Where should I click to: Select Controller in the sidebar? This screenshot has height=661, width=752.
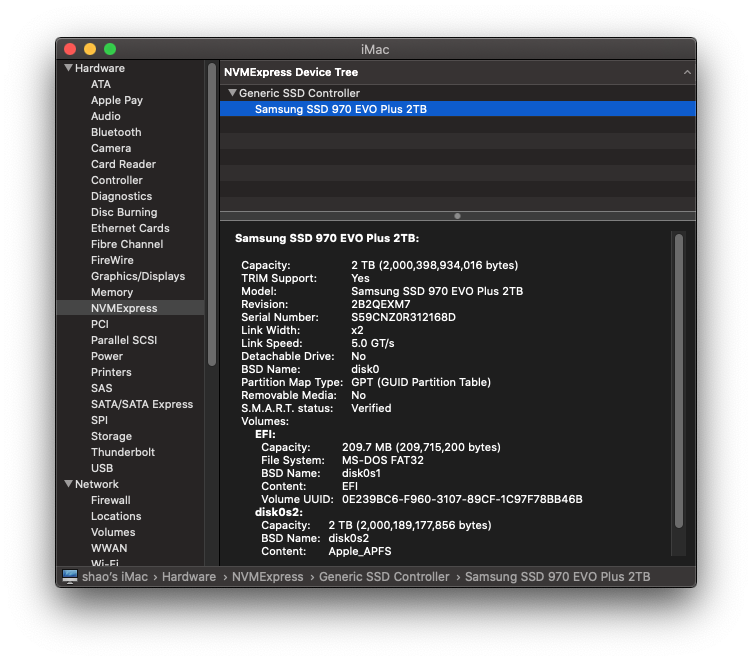pyautogui.click(x=117, y=180)
